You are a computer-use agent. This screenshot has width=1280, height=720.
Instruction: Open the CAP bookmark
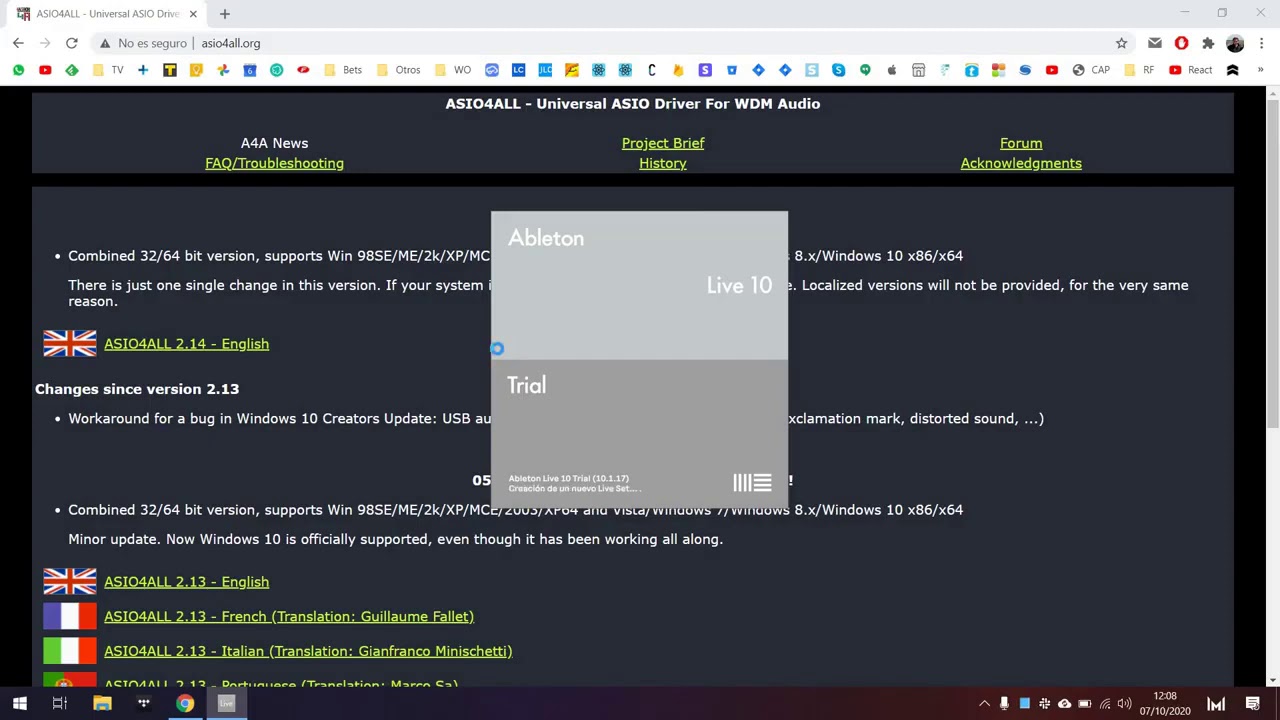coord(1091,70)
